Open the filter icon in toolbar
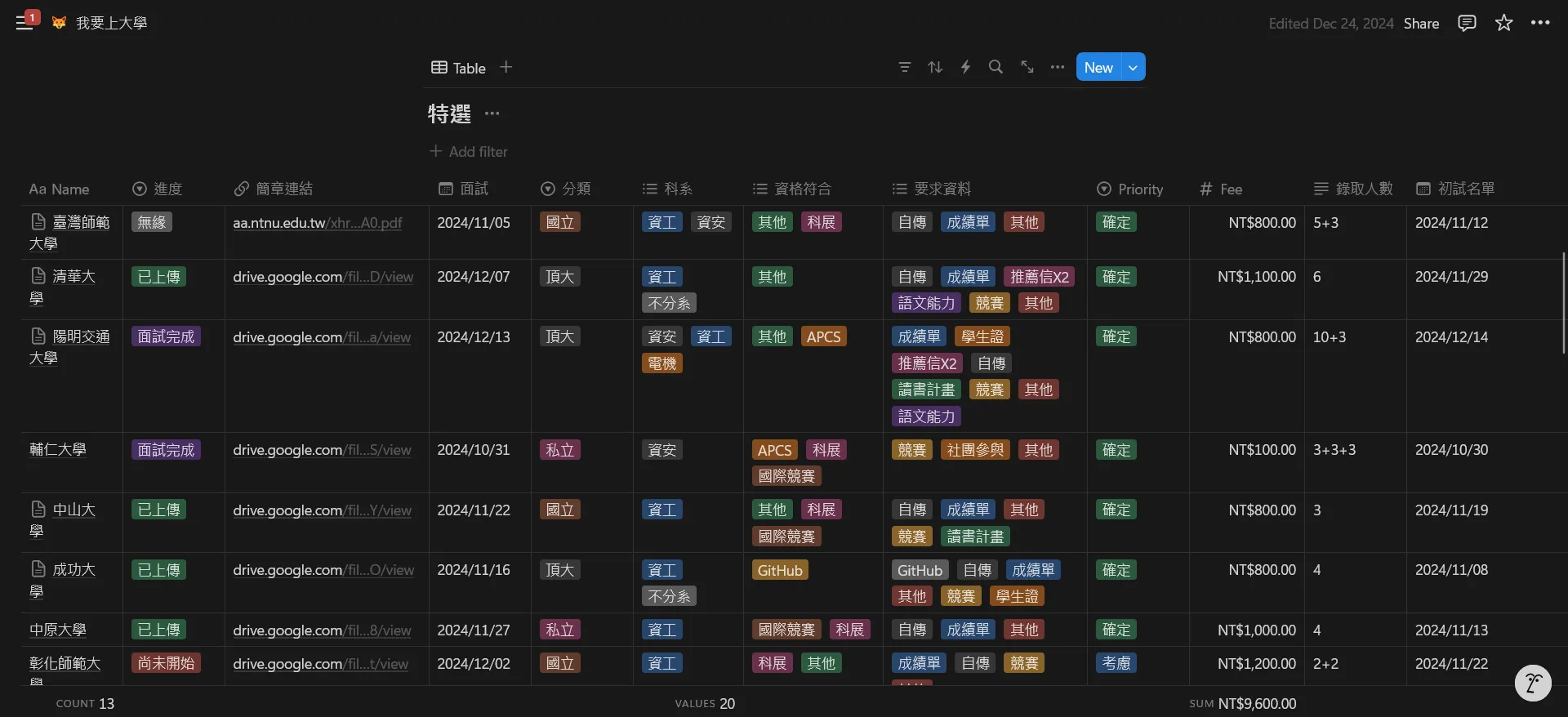 [x=904, y=67]
